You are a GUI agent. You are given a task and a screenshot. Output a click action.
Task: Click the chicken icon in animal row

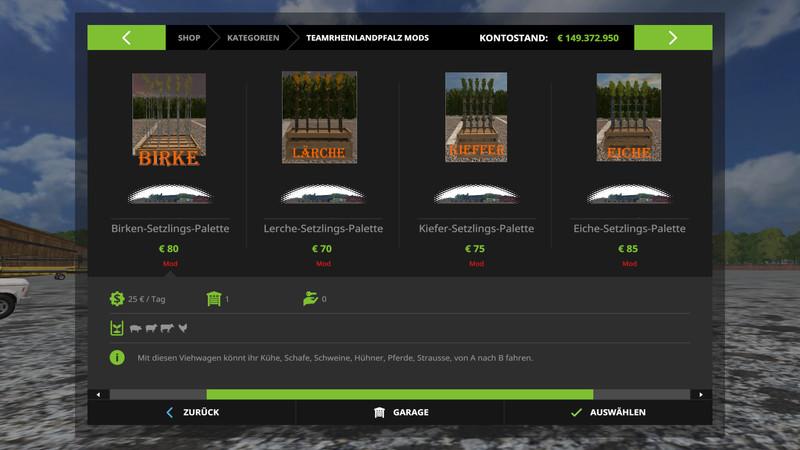click(183, 327)
